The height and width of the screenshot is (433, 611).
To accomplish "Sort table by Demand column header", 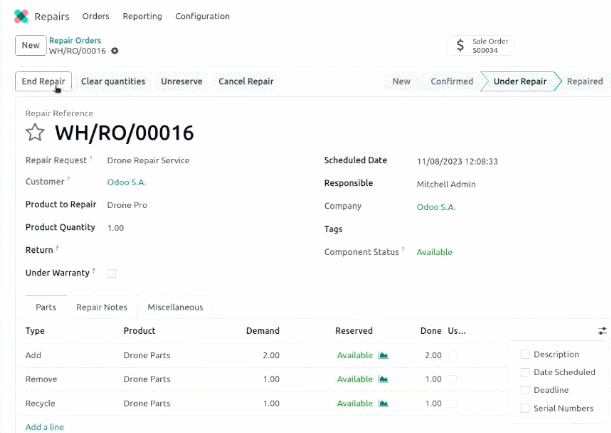I will 263,331.
